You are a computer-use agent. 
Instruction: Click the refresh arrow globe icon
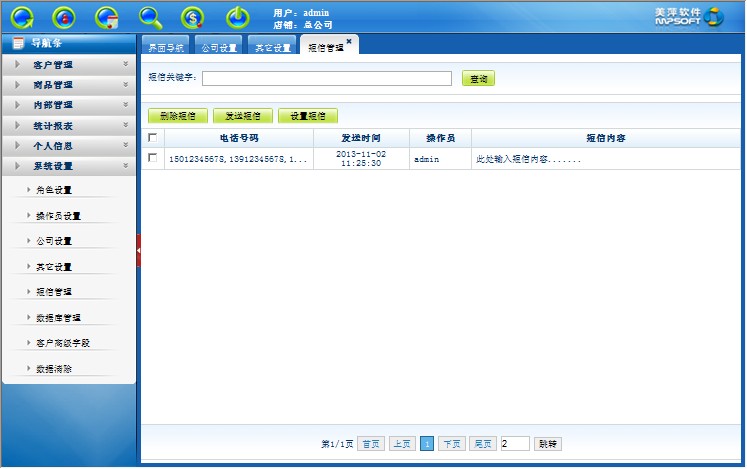click(x=22, y=17)
